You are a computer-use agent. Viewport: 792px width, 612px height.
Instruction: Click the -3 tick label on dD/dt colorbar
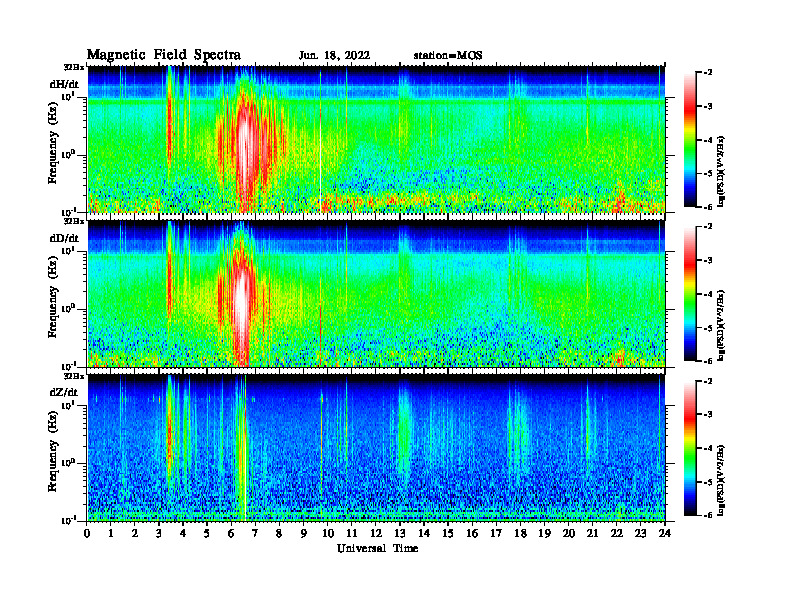coord(708,261)
